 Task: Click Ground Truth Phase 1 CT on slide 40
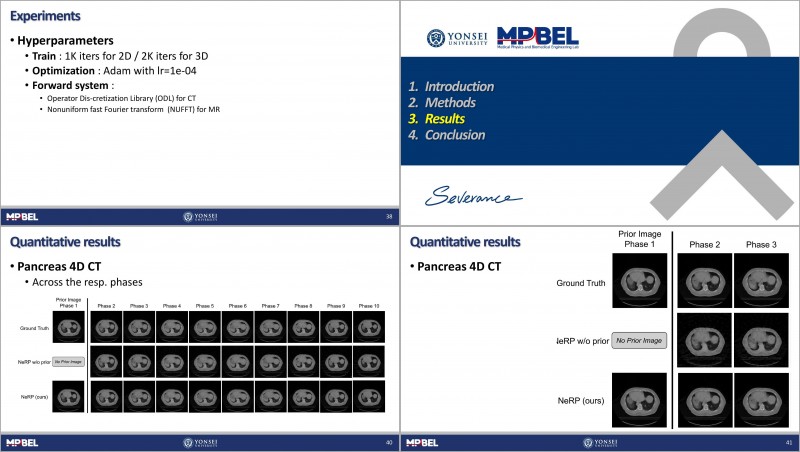68,328
